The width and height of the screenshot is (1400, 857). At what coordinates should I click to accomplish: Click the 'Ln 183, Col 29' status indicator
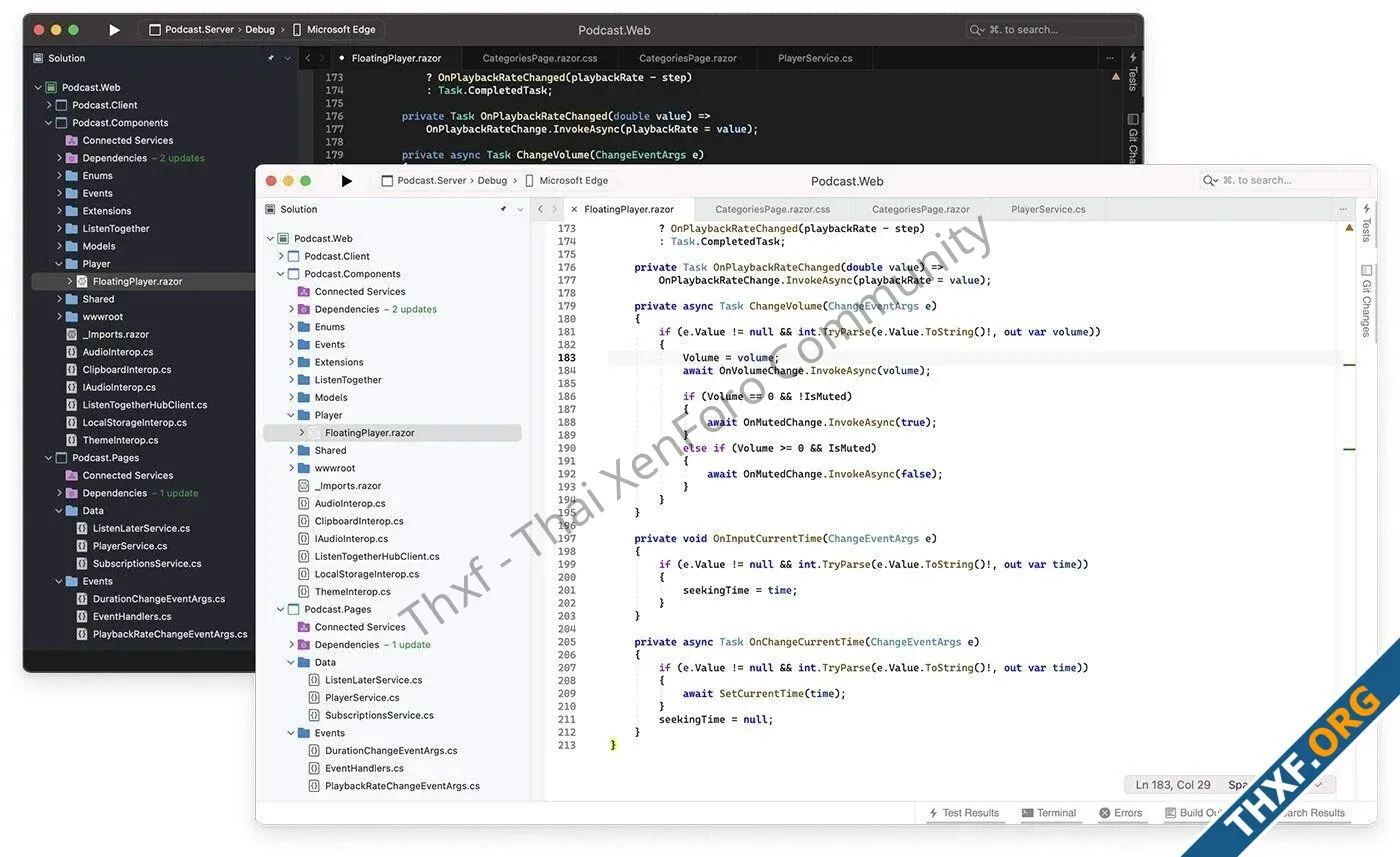(x=1173, y=785)
